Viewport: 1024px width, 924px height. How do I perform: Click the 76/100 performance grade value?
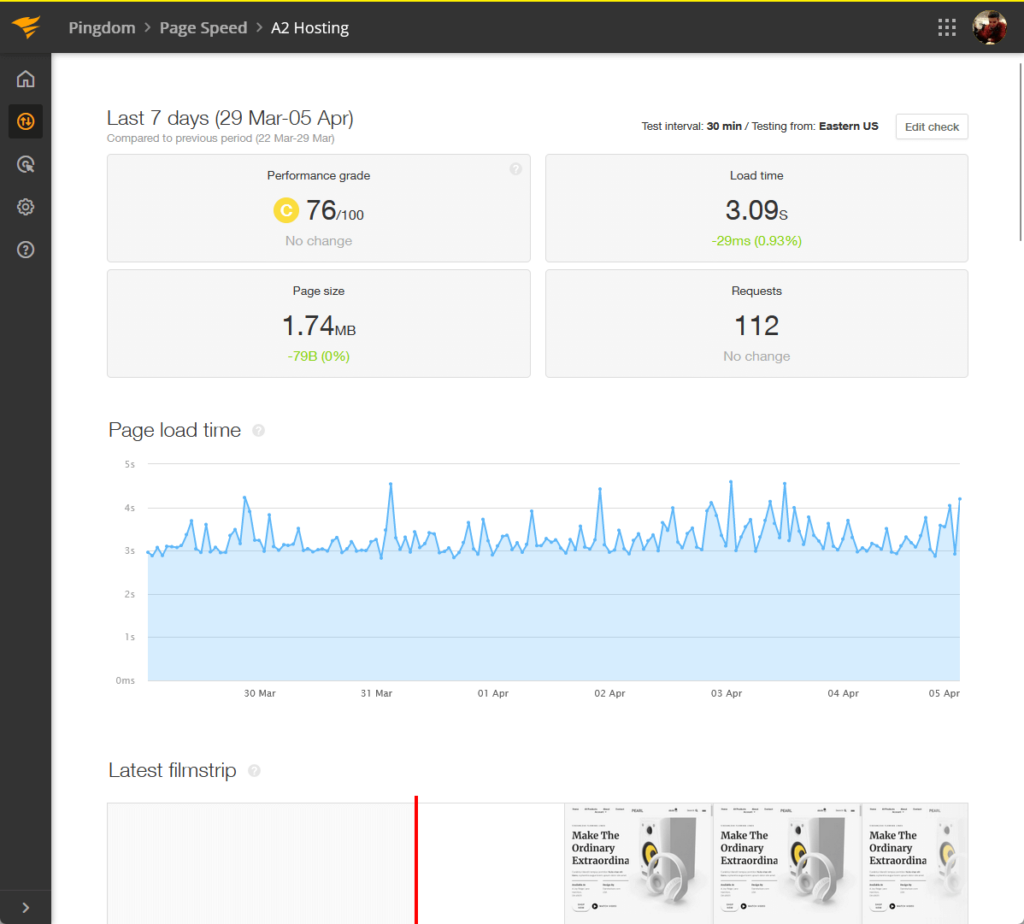(334, 211)
